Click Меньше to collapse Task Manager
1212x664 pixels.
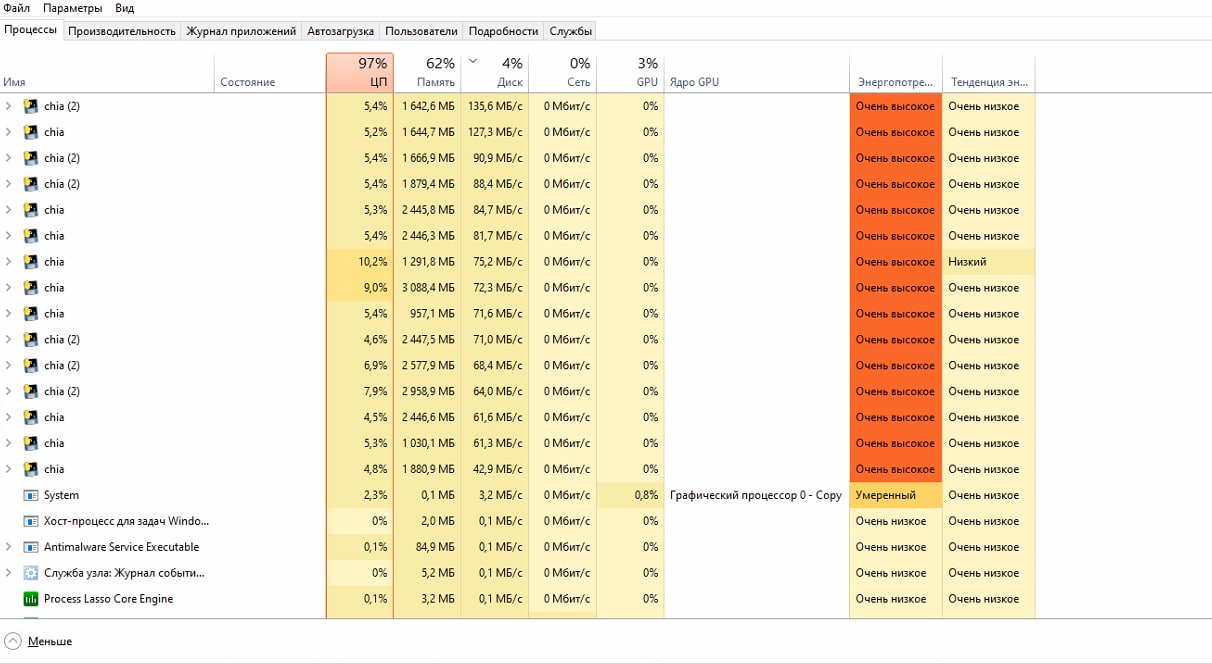click(39, 641)
